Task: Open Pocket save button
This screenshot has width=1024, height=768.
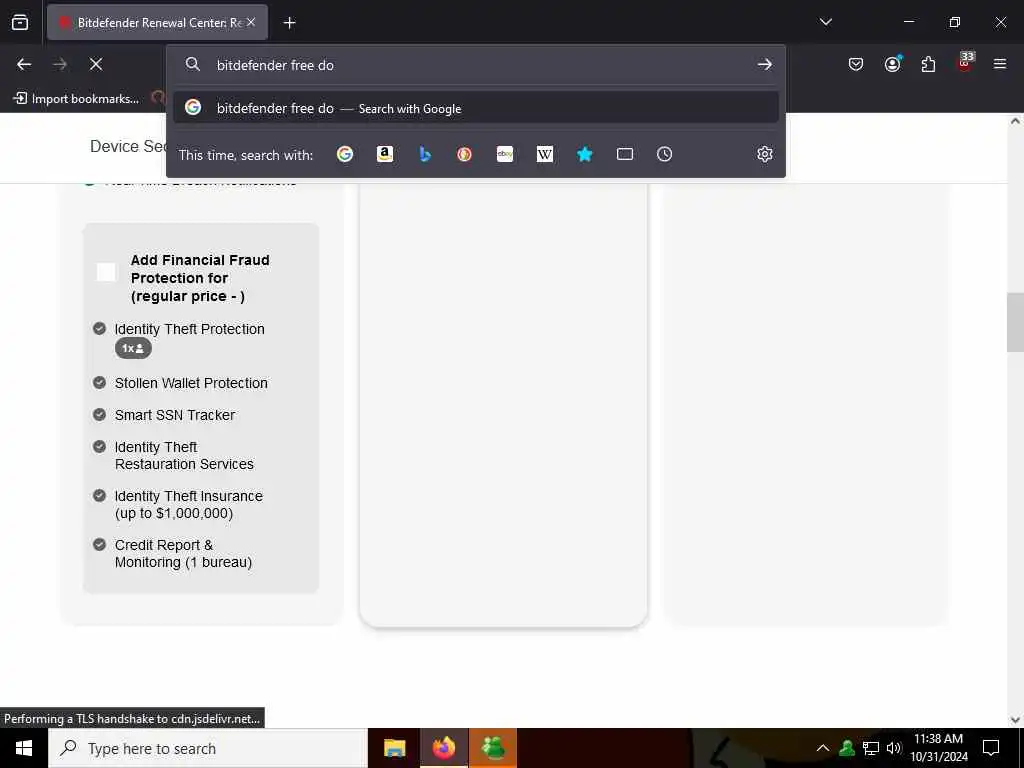Action: pyautogui.click(x=856, y=64)
